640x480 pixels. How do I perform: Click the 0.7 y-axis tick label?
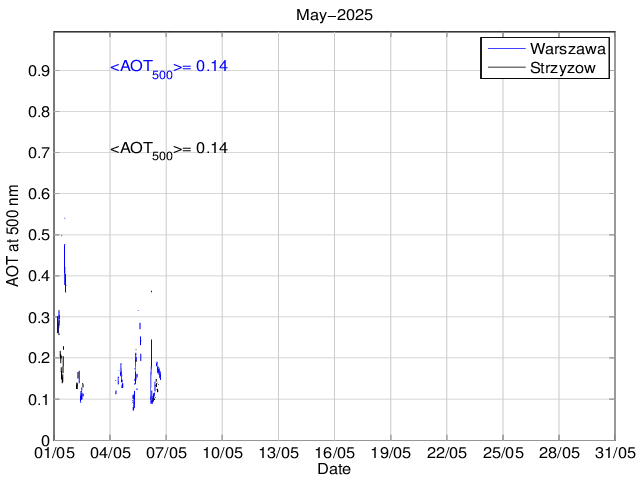point(39,153)
